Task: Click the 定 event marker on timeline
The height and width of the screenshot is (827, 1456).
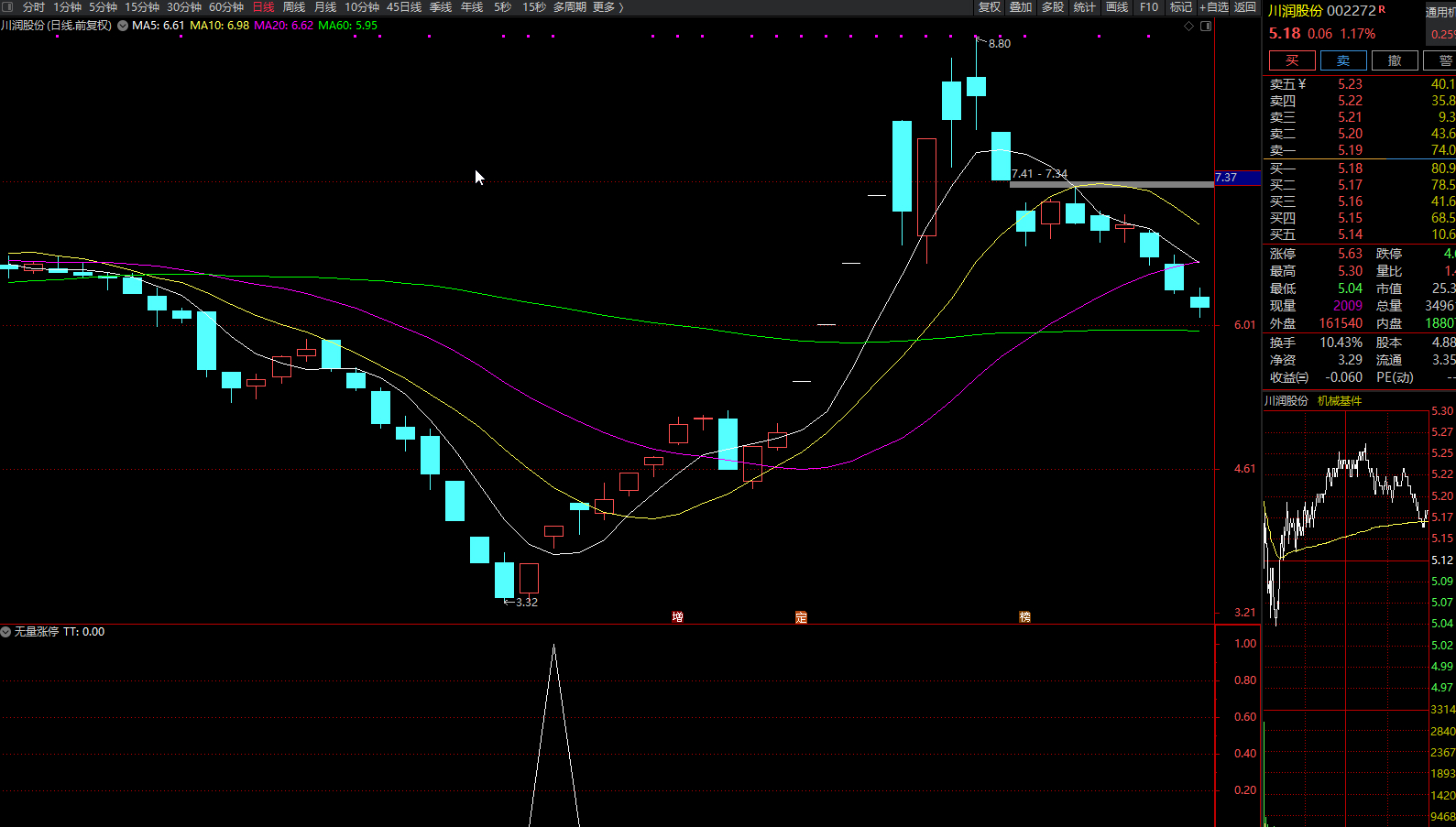Action: click(801, 617)
